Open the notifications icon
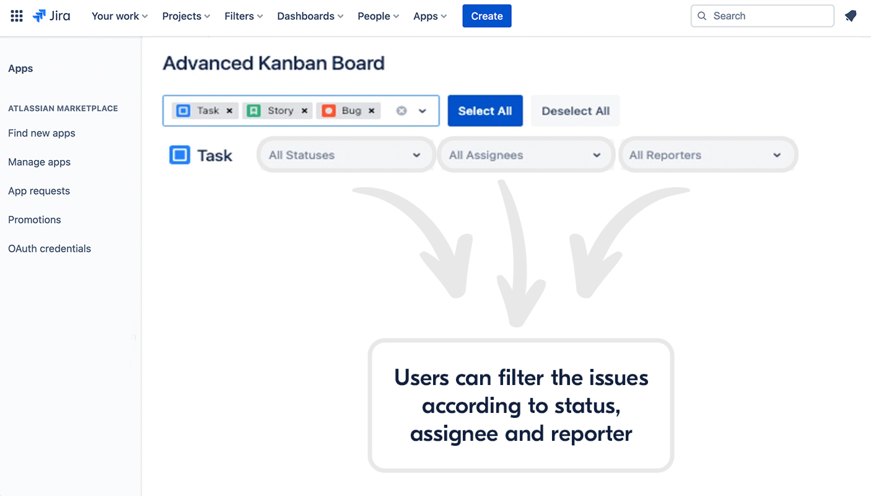Viewport: 871px width, 496px height. (x=850, y=16)
